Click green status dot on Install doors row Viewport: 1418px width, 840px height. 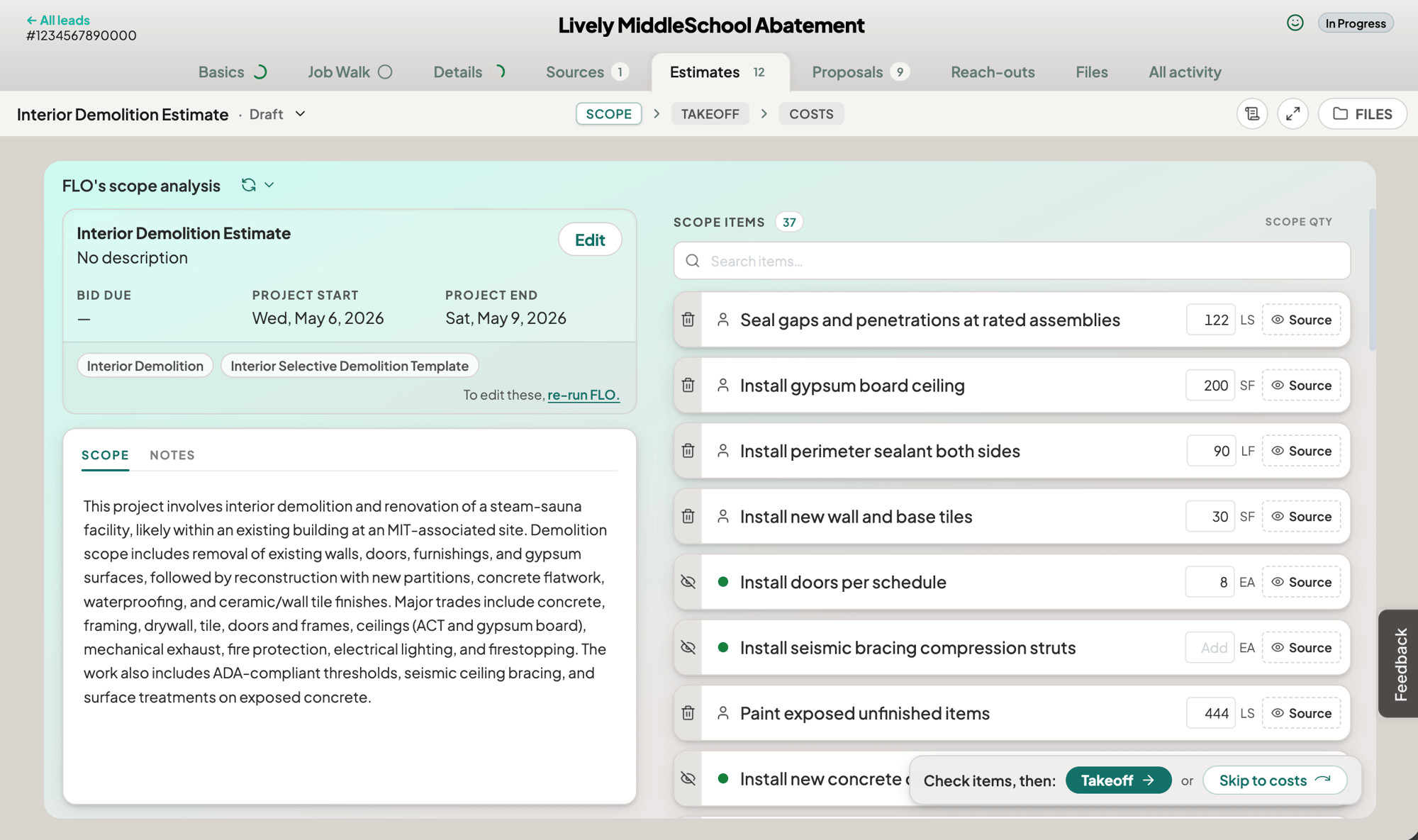(723, 582)
